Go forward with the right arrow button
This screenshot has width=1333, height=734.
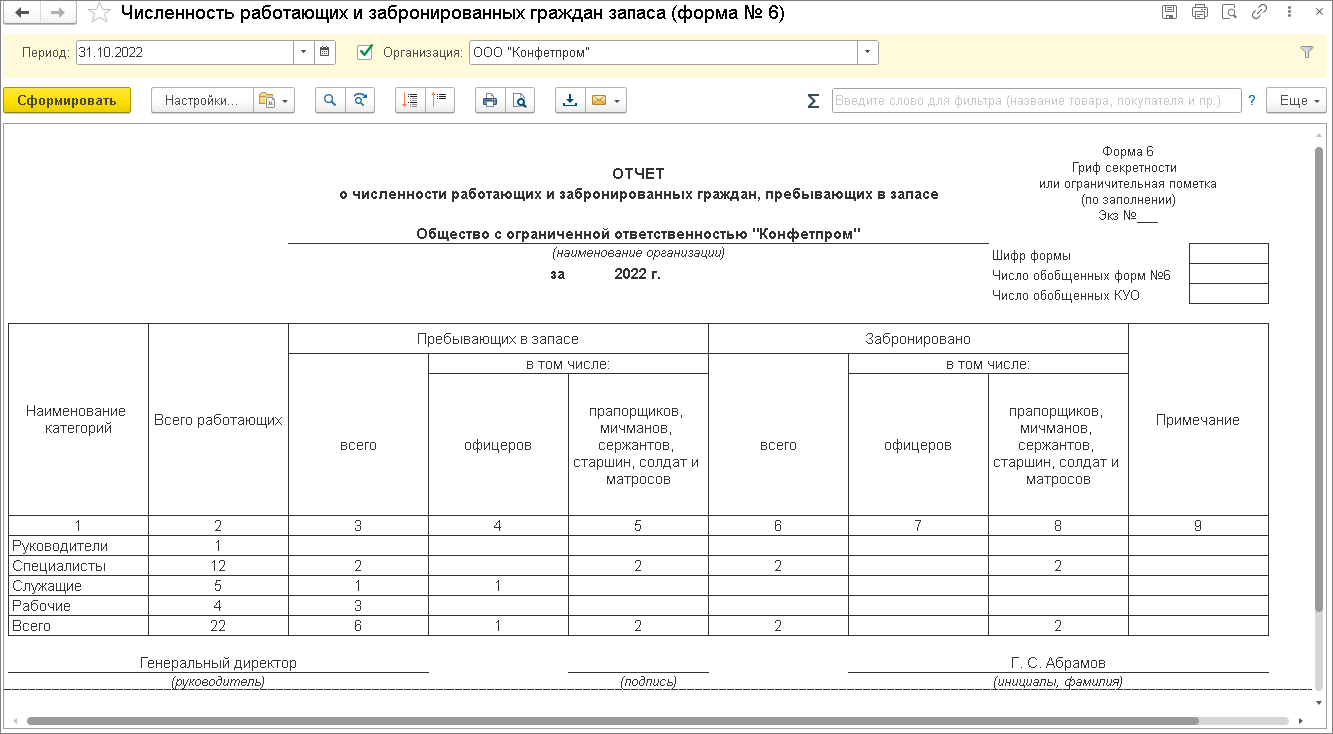tap(57, 12)
